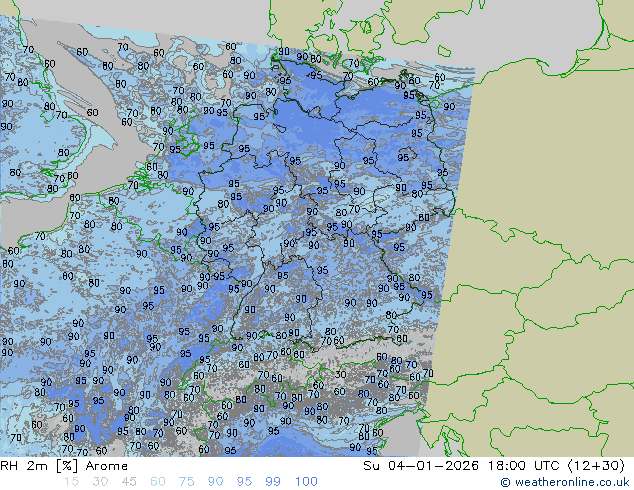Select the 'Arome' model name label
The height and width of the screenshot is (490, 634).
107,466
